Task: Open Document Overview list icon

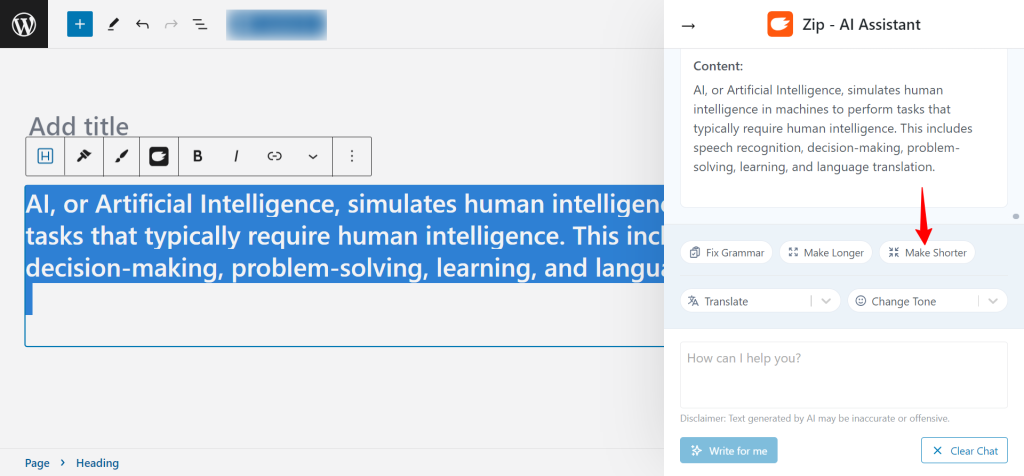Action: coord(200,25)
